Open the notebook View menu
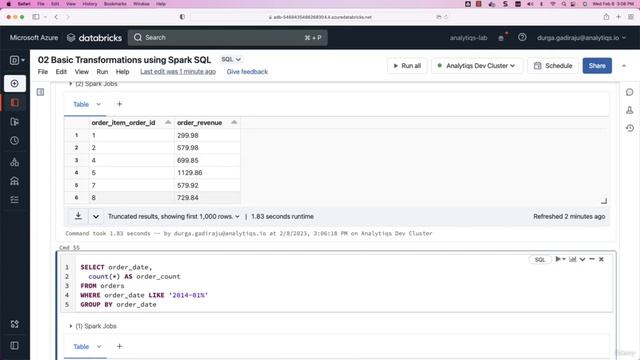The image size is (640, 360). point(82,71)
